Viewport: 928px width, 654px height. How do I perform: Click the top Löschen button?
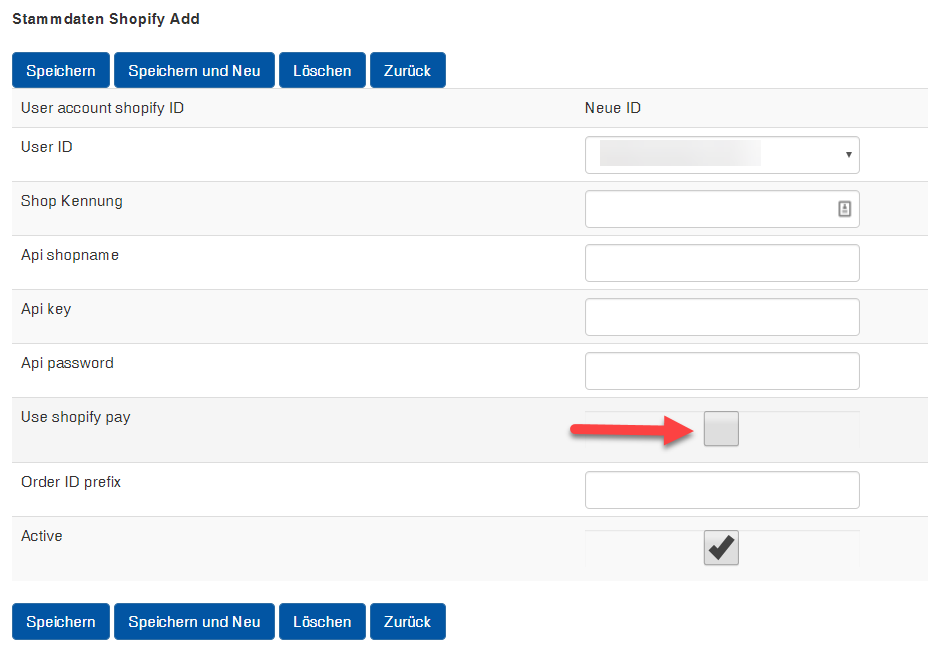[x=322, y=70]
